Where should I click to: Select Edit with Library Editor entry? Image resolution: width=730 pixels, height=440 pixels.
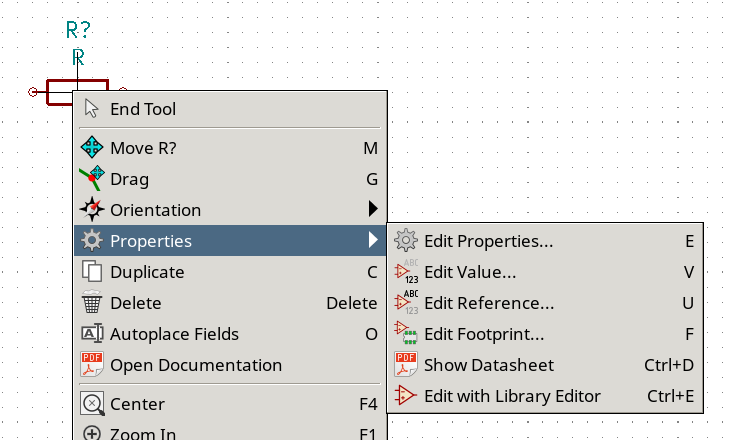tap(545, 396)
